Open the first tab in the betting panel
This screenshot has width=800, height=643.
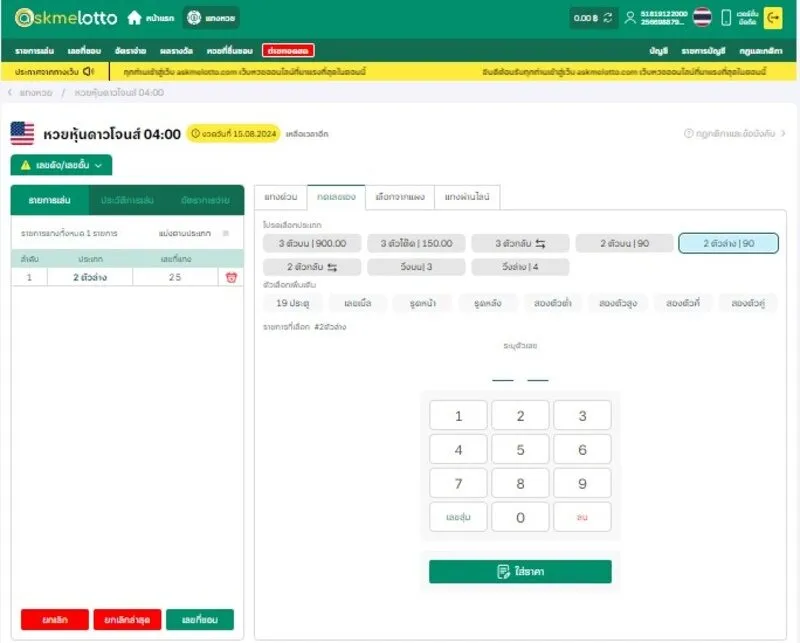(x=280, y=196)
